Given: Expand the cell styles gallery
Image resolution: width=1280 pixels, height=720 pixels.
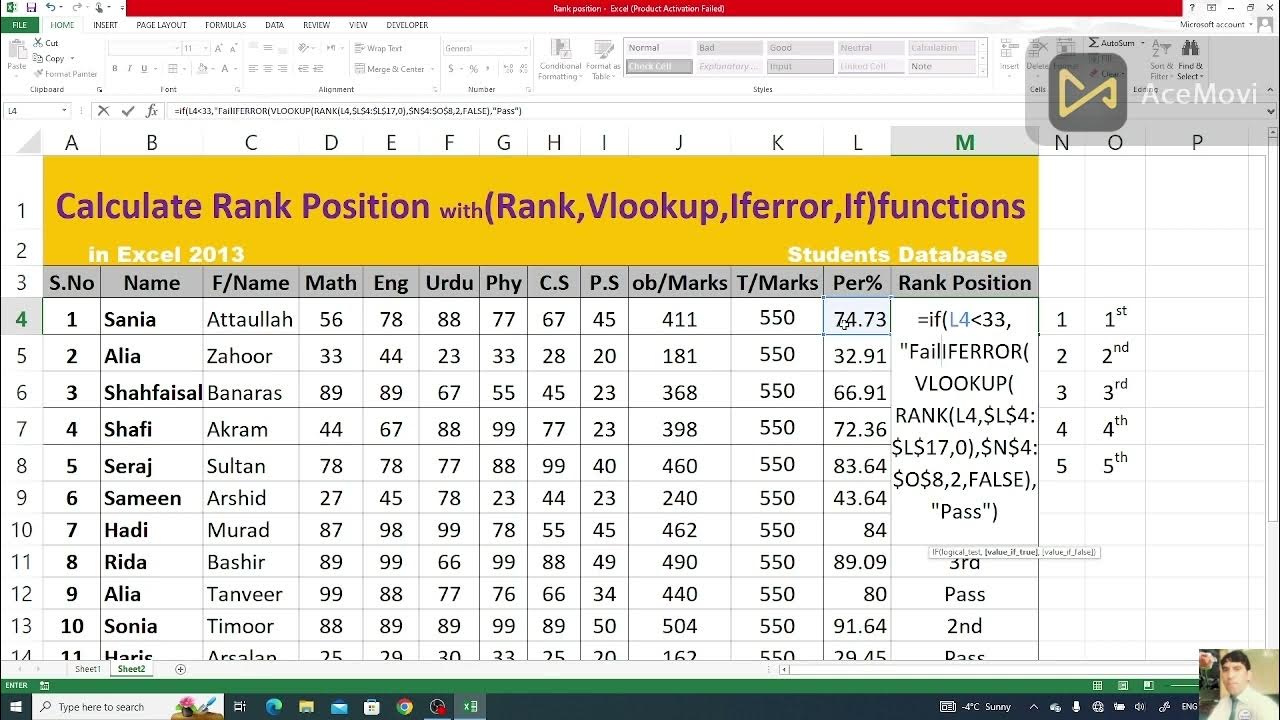Looking at the screenshot, I should pos(983,69).
